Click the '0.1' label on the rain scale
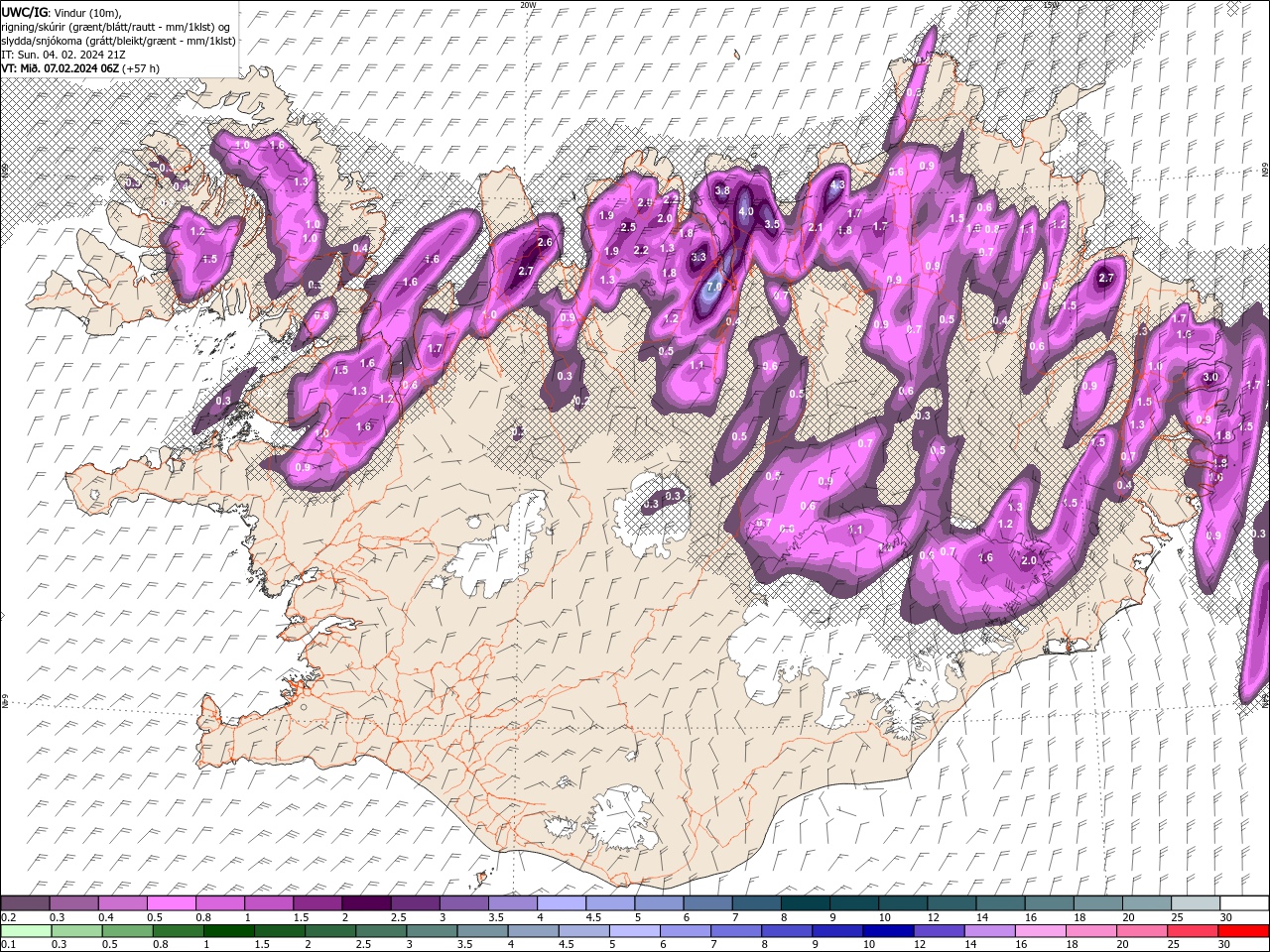The height and width of the screenshot is (952, 1270). 8,945
